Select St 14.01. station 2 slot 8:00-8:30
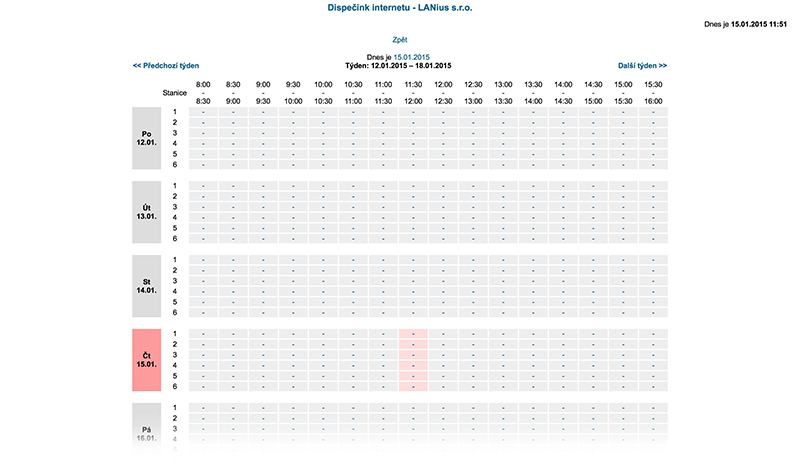 pyautogui.click(x=203, y=271)
